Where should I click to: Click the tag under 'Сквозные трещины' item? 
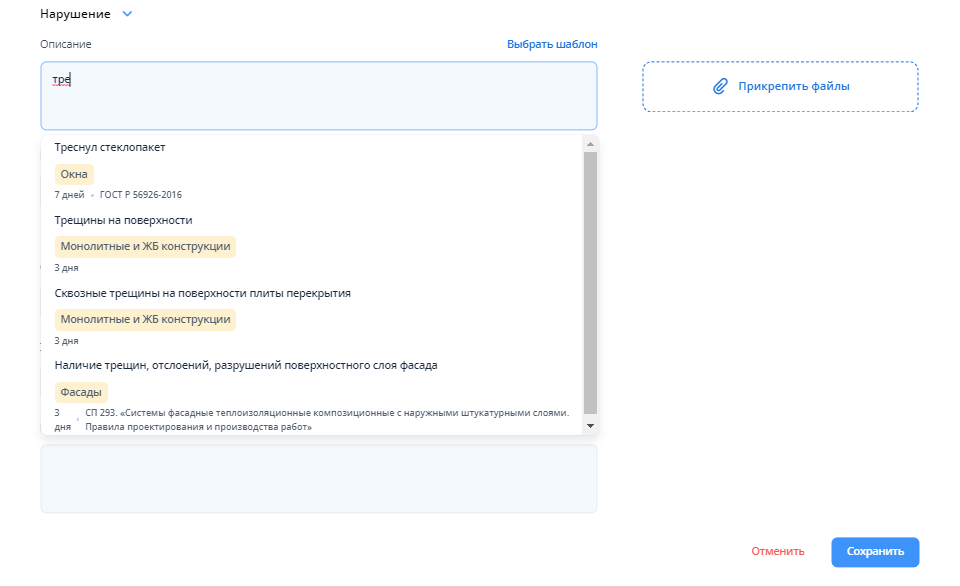[x=145, y=320]
